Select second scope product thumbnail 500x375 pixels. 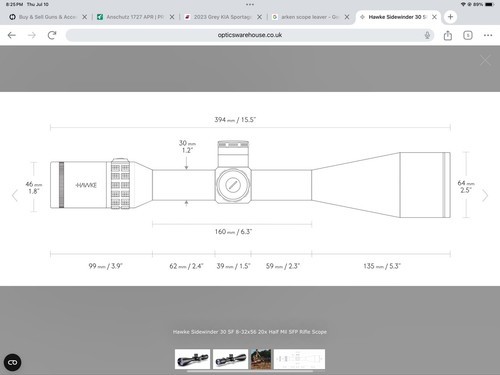230,359
